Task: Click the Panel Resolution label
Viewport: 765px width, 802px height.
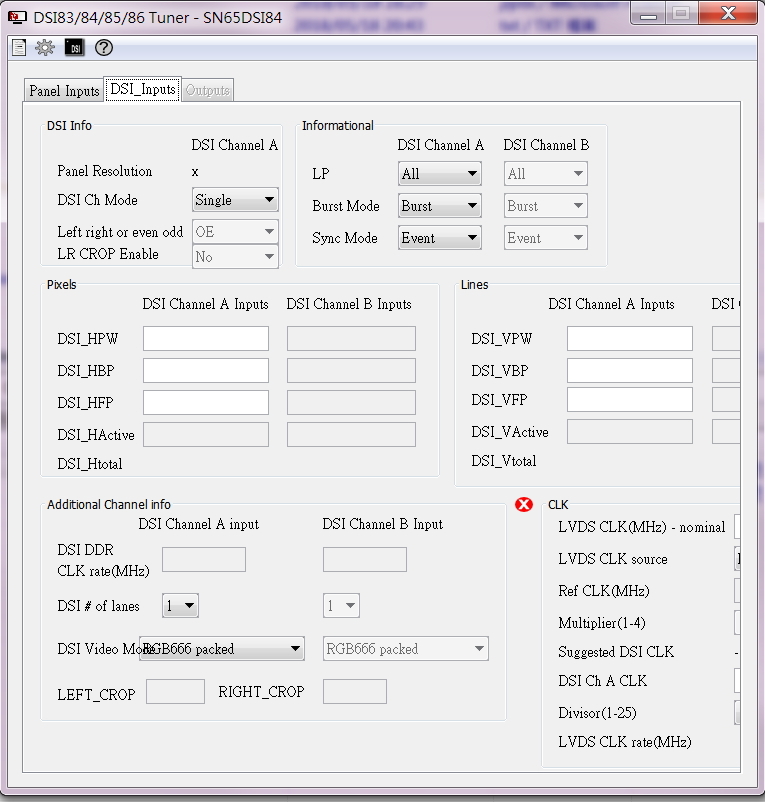Action: pyautogui.click(x=105, y=171)
